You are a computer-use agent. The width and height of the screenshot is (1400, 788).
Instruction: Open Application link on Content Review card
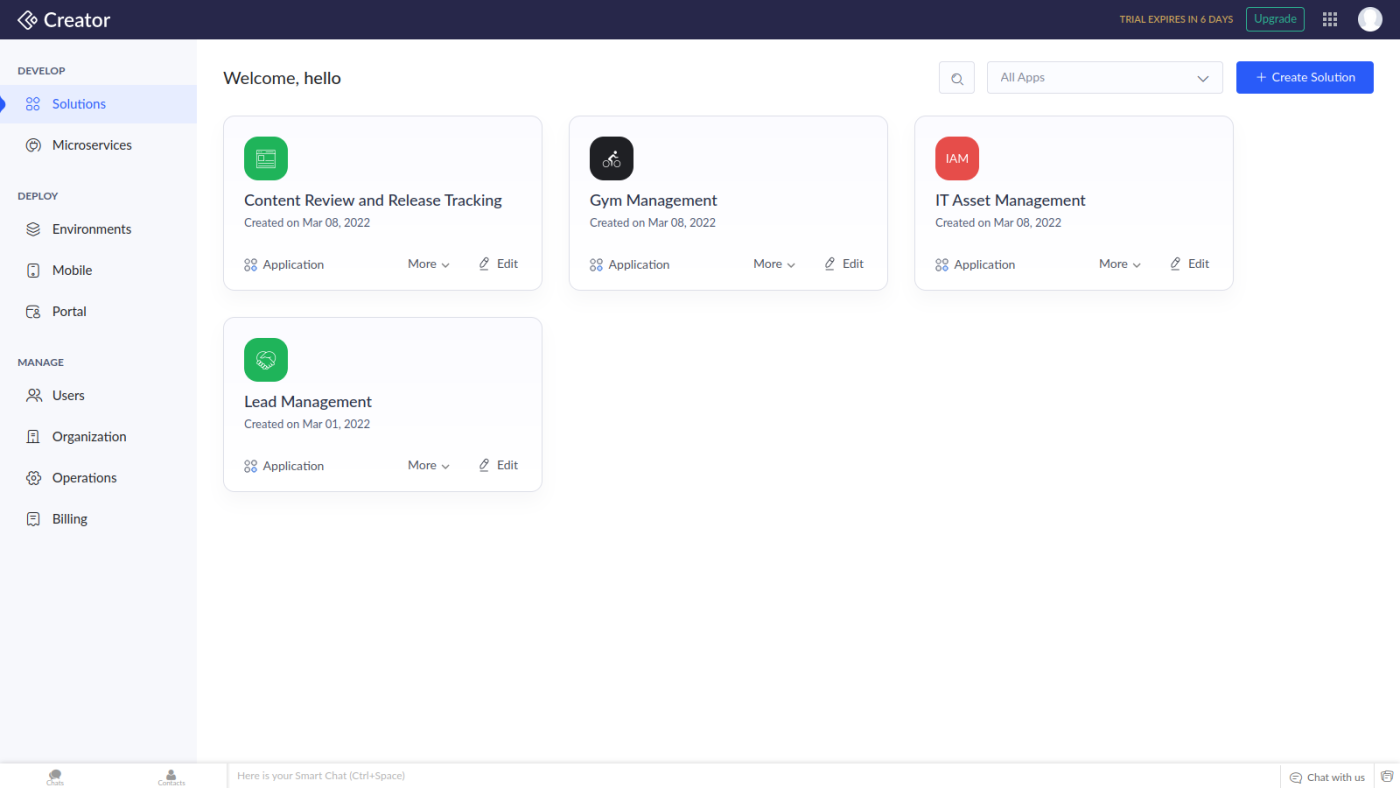pyautogui.click(x=284, y=265)
